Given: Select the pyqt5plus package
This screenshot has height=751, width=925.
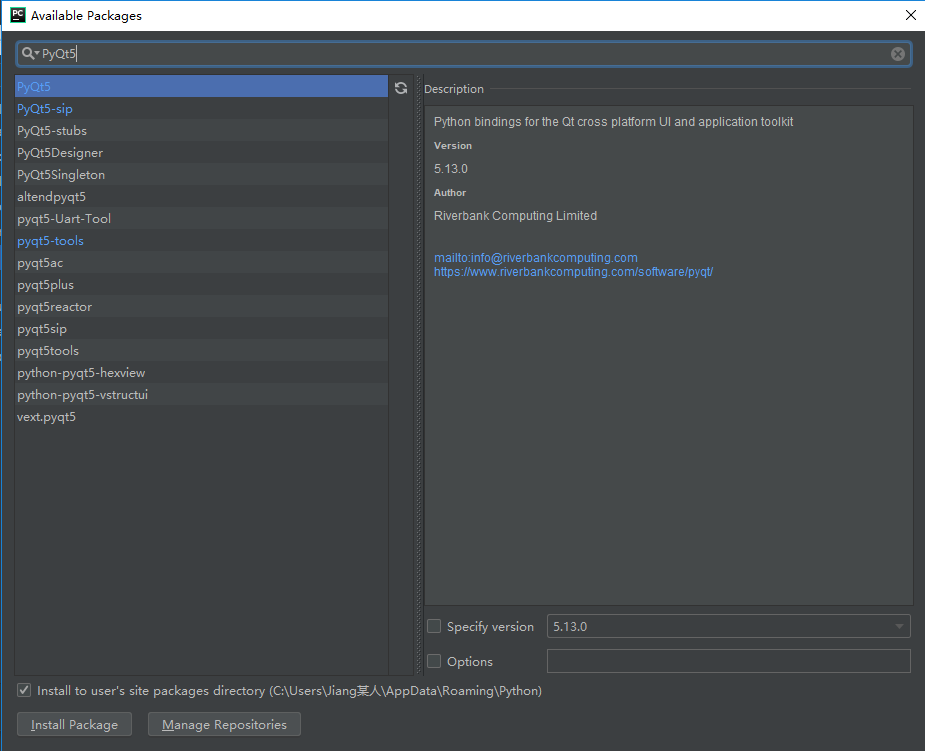Looking at the screenshot, I should [201, 284].
